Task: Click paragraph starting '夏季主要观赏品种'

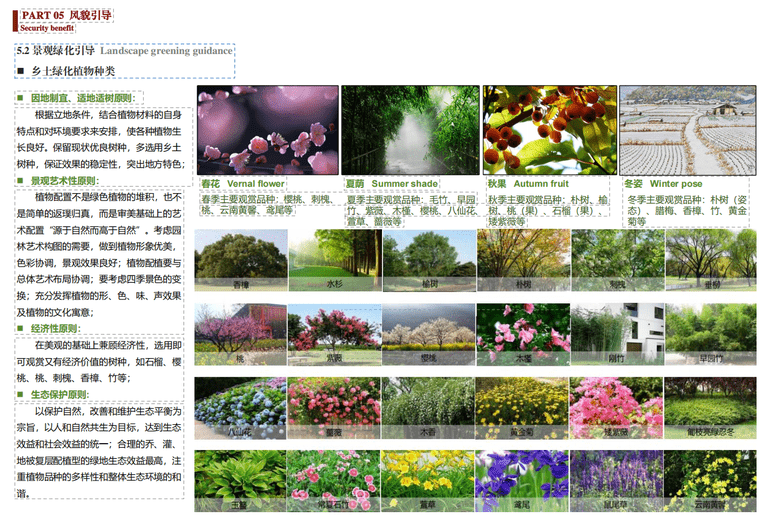Action: tap(412, 210)
